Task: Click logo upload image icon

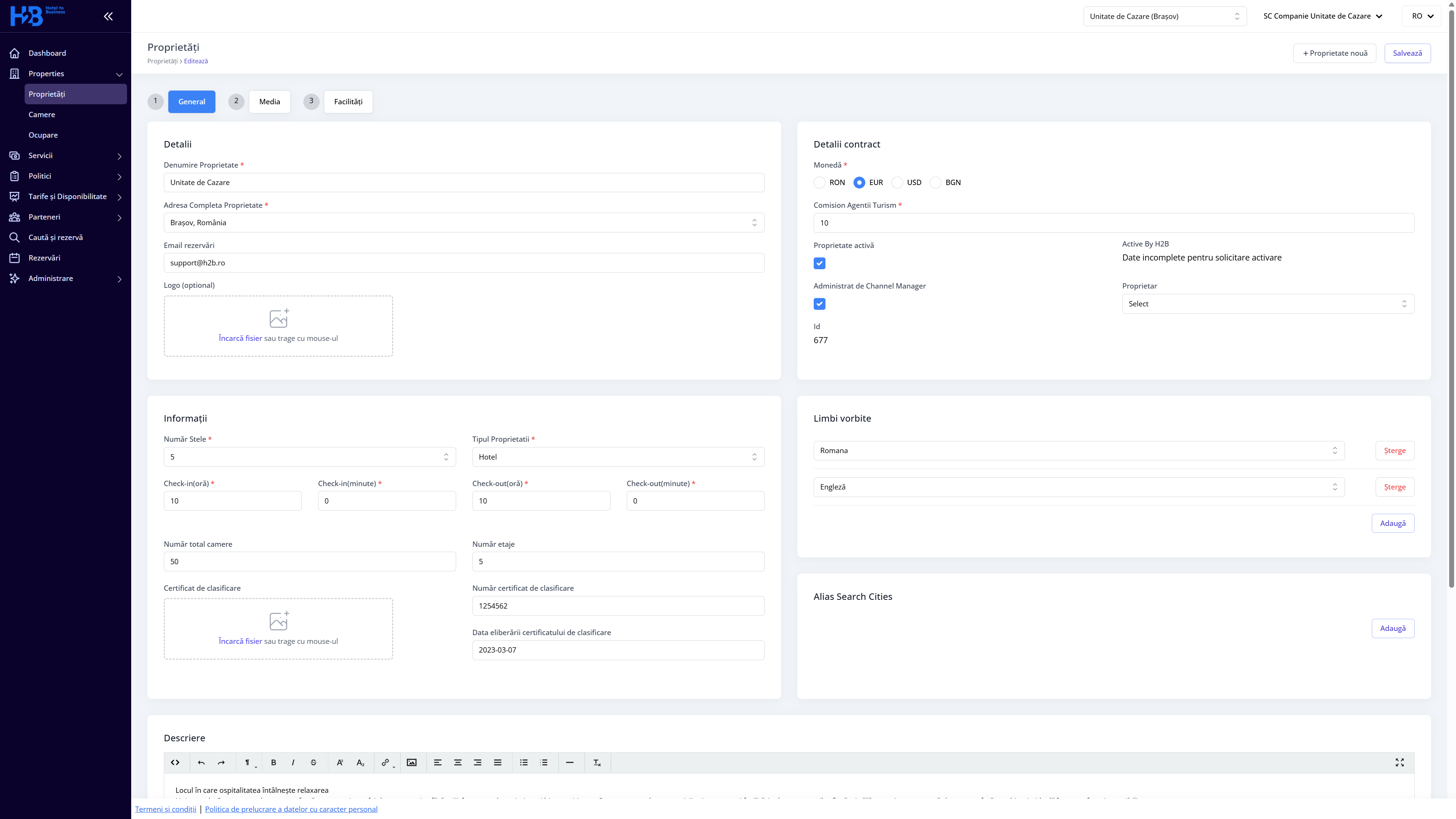Action: (x=279, y=318)
